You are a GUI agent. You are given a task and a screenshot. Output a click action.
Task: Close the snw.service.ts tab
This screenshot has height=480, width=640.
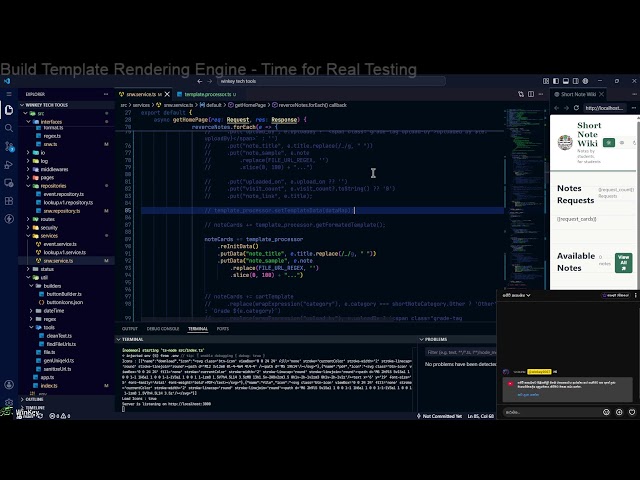pyautogui.click(x=167, y=94)
